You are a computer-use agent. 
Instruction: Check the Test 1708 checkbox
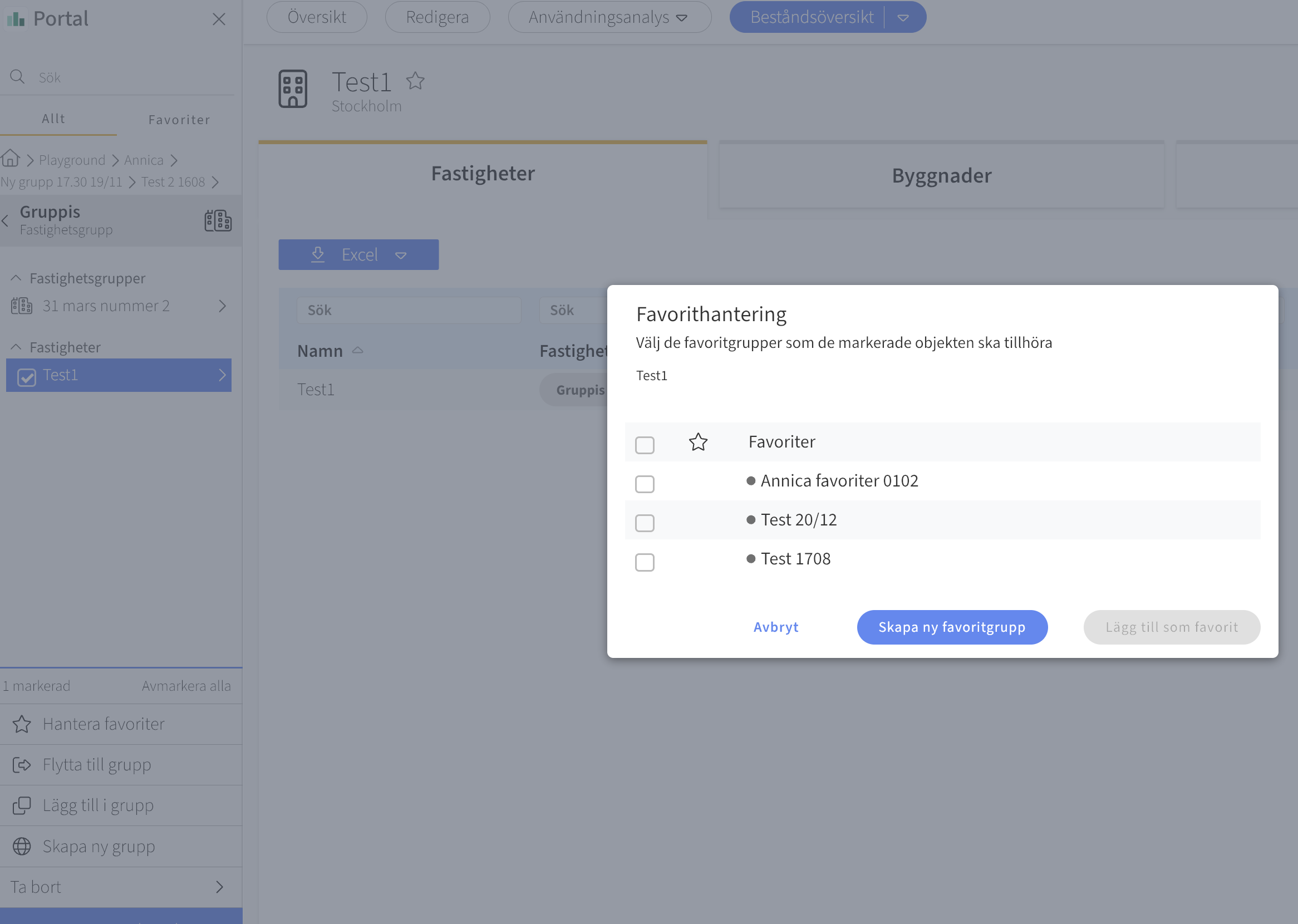tap(645, 562)
